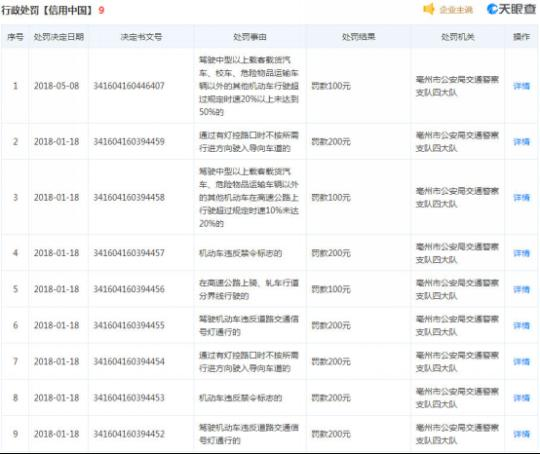This screenshot has width=540, height=454.
Task: Click 机动车违反禁令标志的 reason in row 8
Action: [x=240, y=398]
